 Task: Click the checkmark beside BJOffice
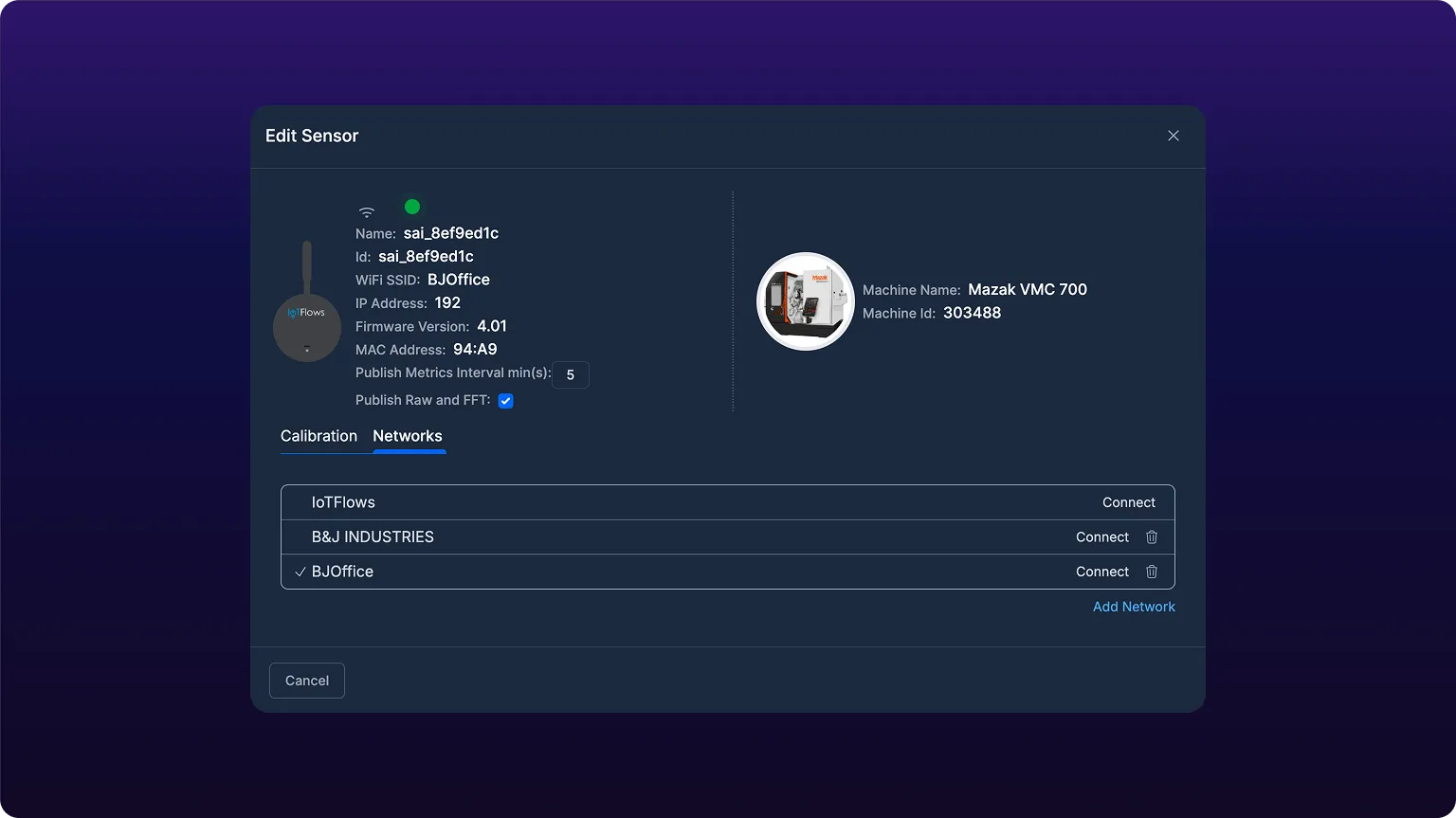[x=300, y=573]
